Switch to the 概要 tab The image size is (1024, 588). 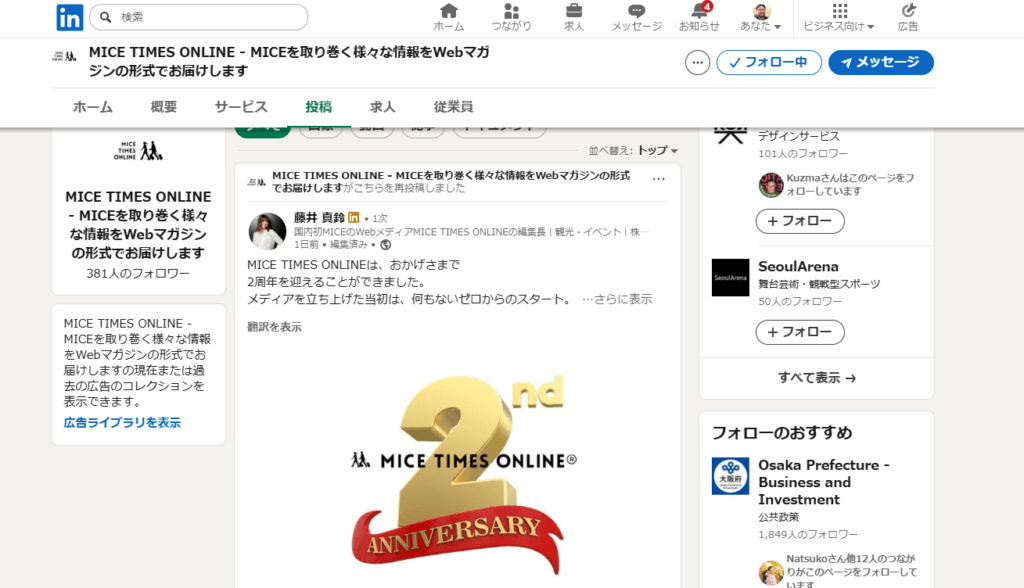tap(164, 107)
